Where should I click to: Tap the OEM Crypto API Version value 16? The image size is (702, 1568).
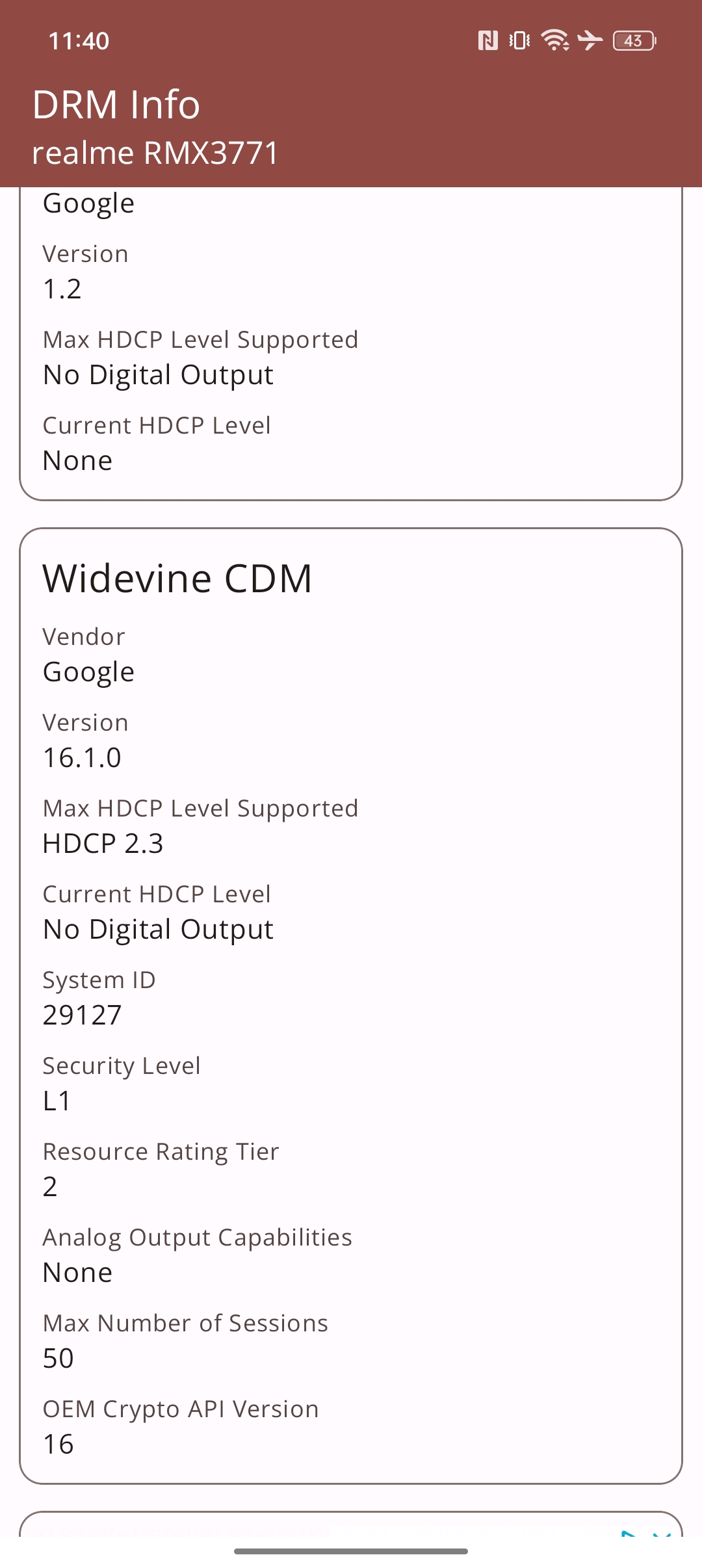(58, 1444)
